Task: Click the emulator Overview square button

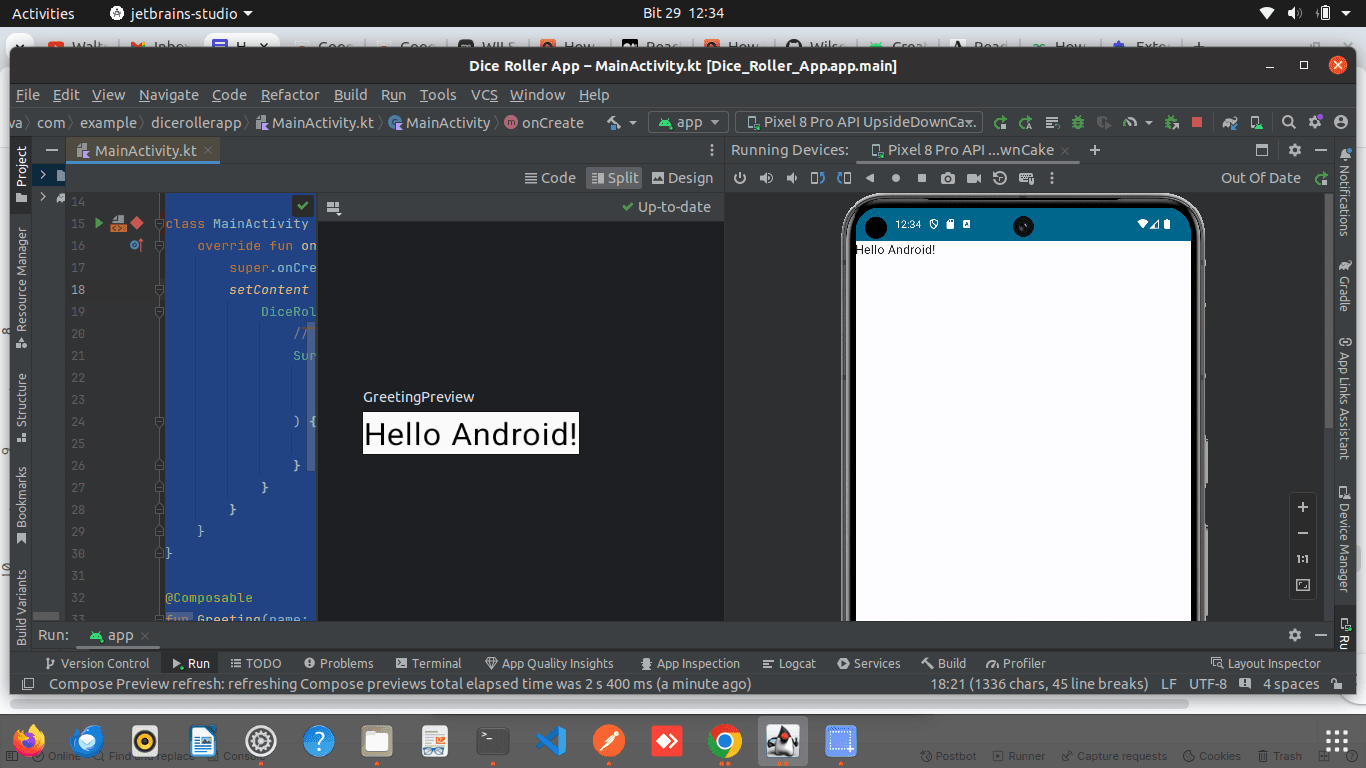Action: pyautogui.click(x=922, y=178)
